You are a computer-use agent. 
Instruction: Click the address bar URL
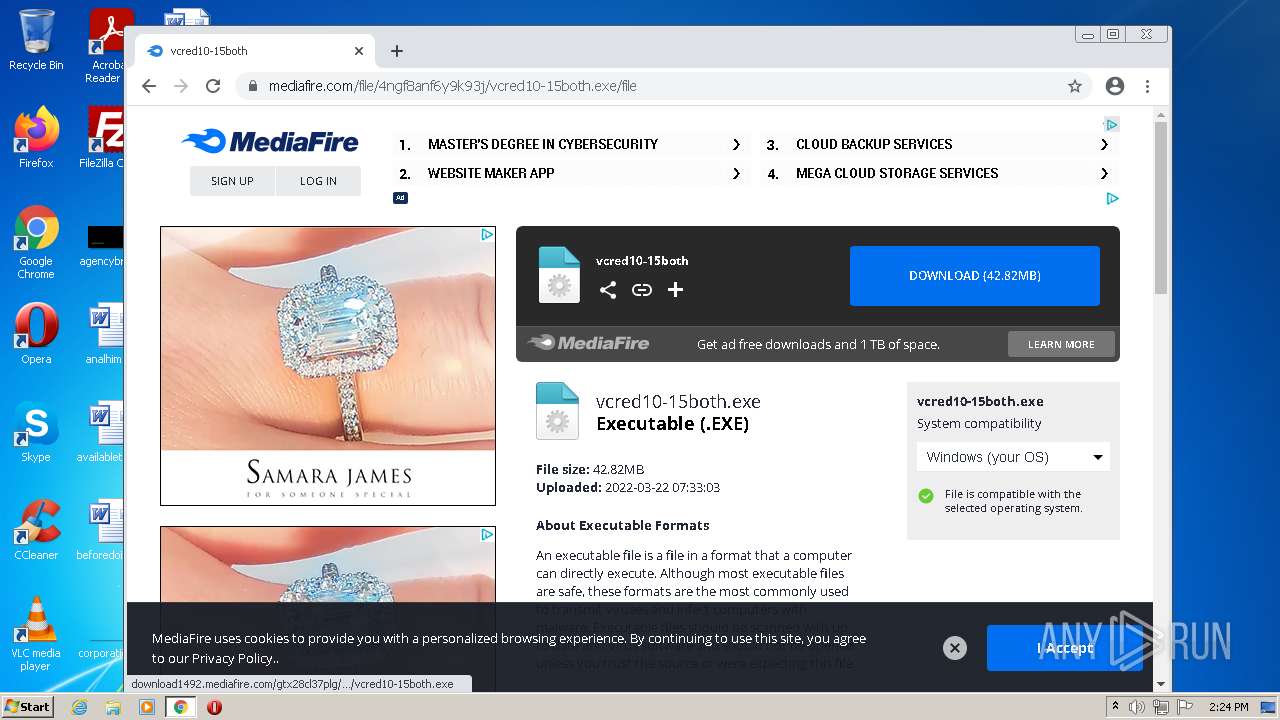pyautogui.click(x=452, y=86)
